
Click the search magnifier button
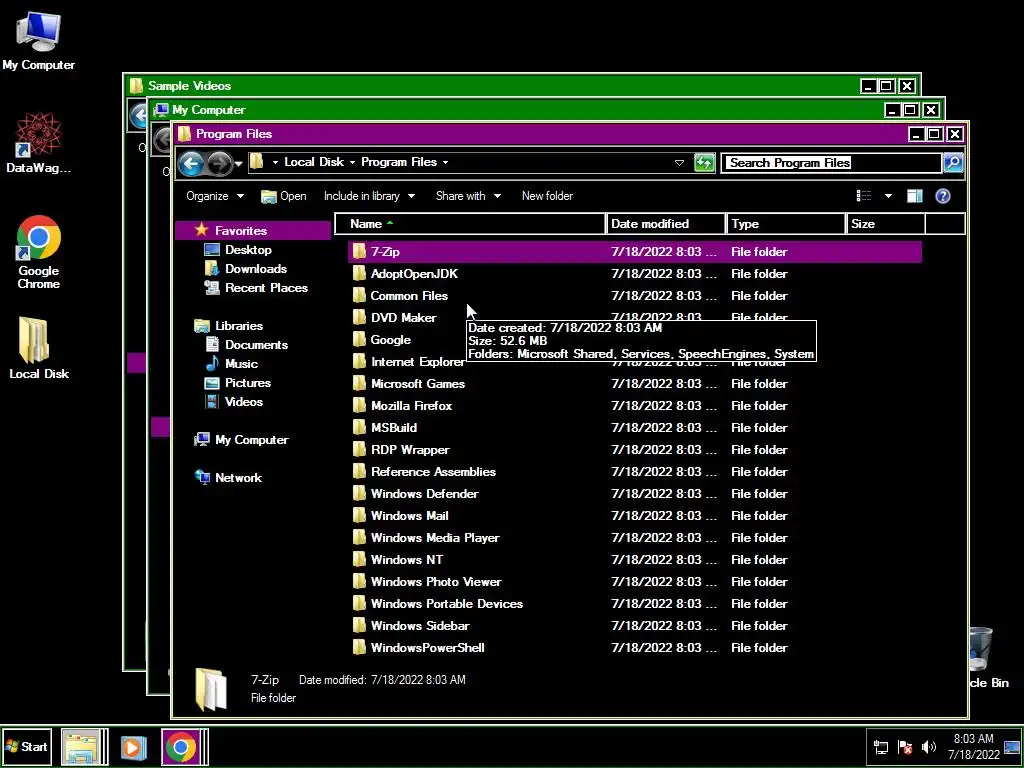click(953, 163)
